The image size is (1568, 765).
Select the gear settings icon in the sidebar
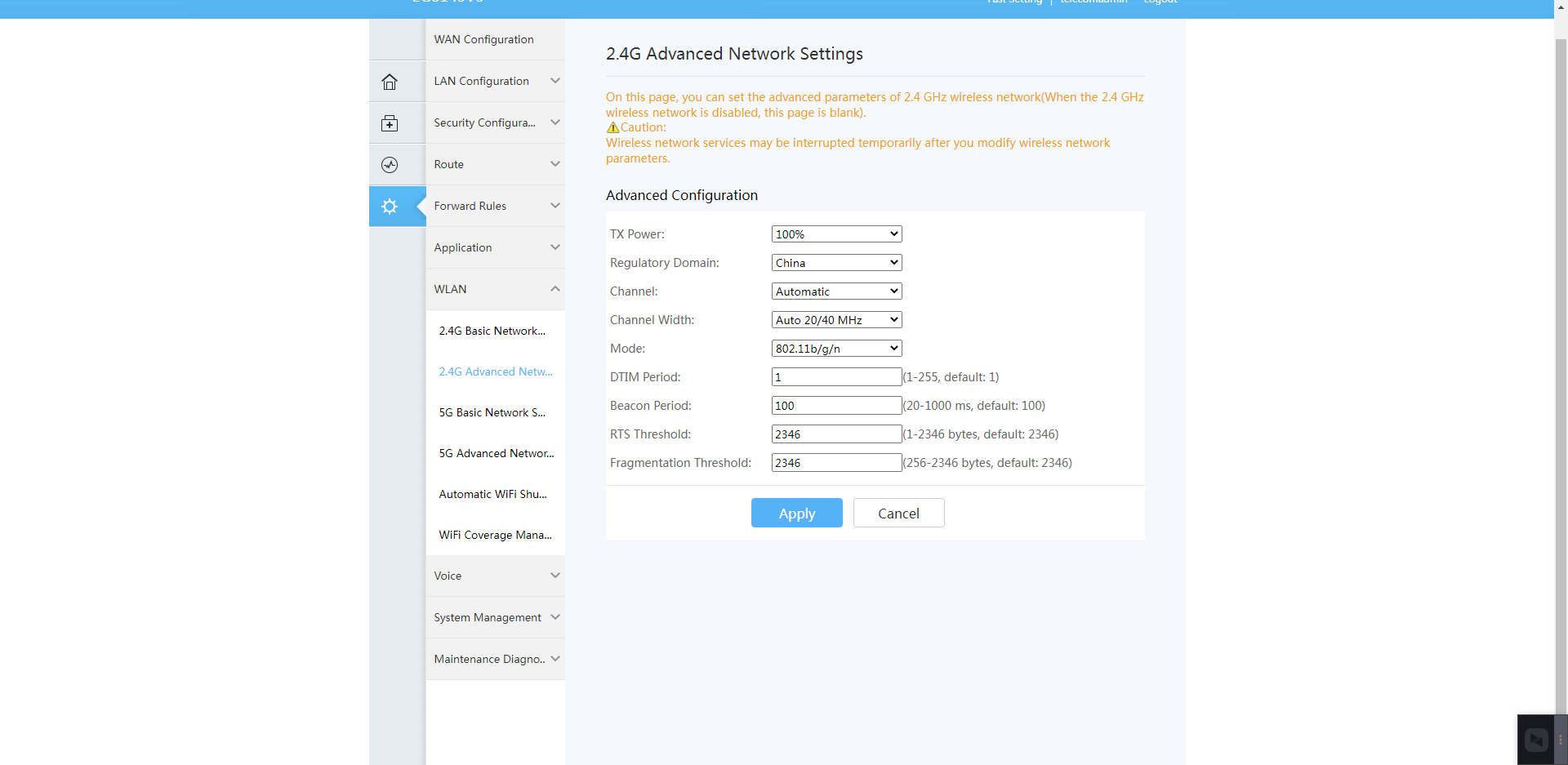390,207
